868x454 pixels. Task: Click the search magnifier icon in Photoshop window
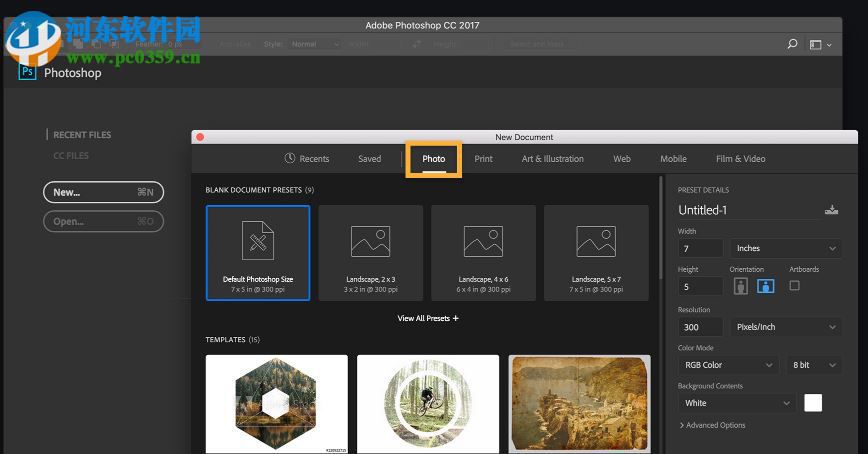pyautogui.click(x=792, y=44)
